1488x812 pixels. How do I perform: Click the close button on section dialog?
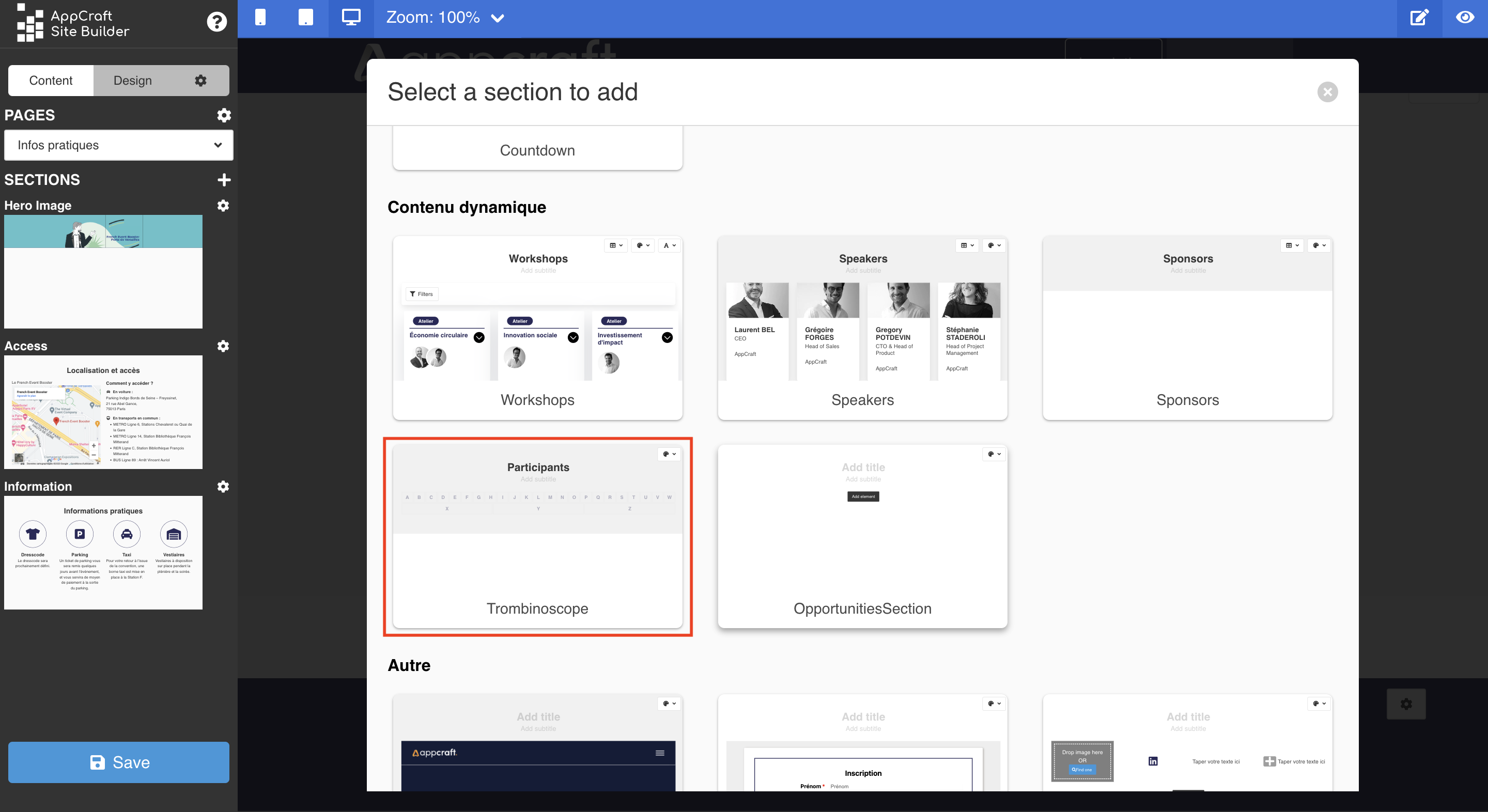pos(1328,92)
